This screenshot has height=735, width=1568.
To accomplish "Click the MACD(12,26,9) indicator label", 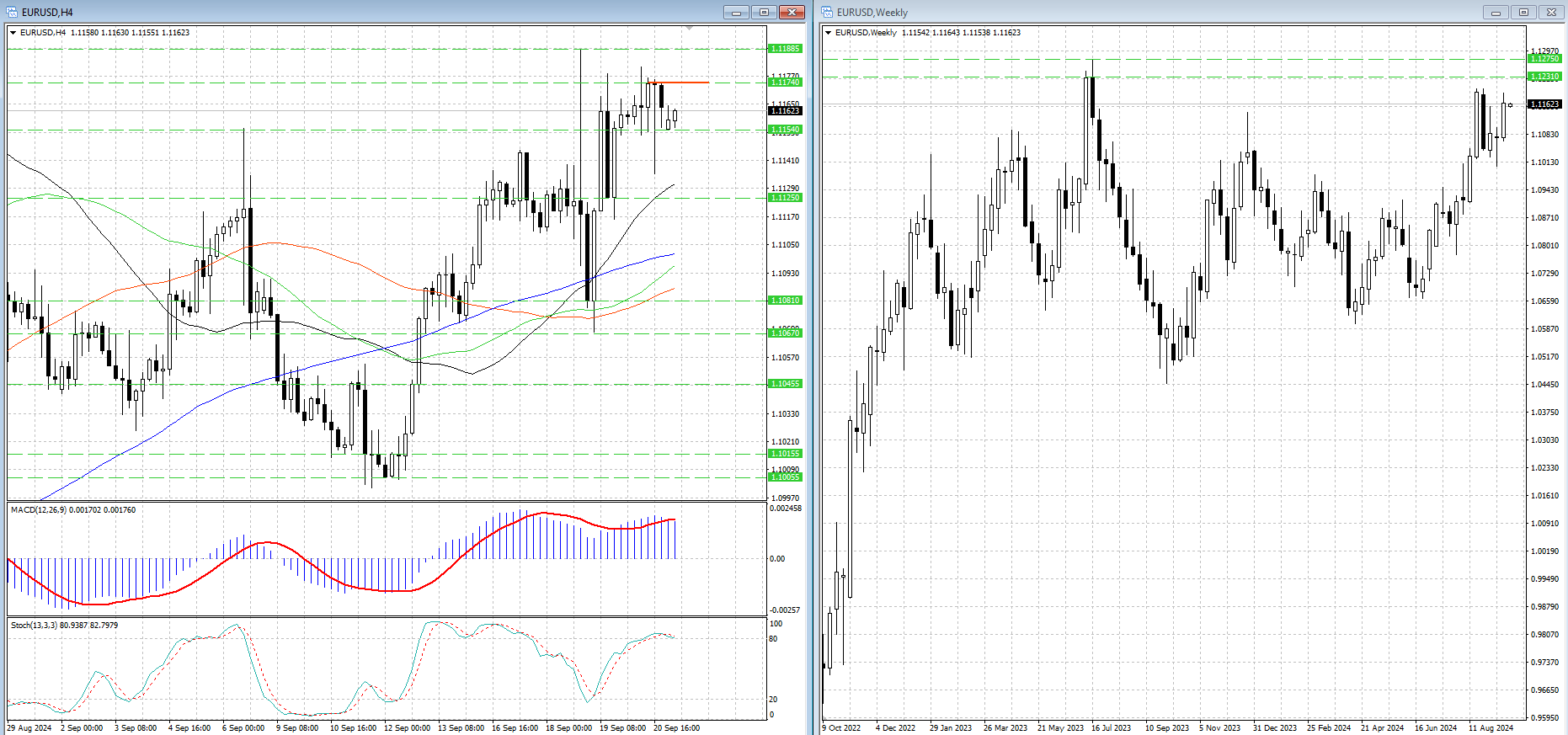I will pyautogui.click(x=73, y=510).
